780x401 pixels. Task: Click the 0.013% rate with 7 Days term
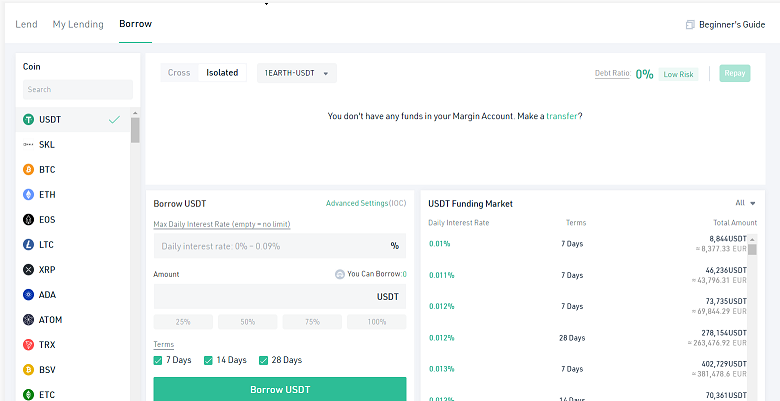click(441, 369)
